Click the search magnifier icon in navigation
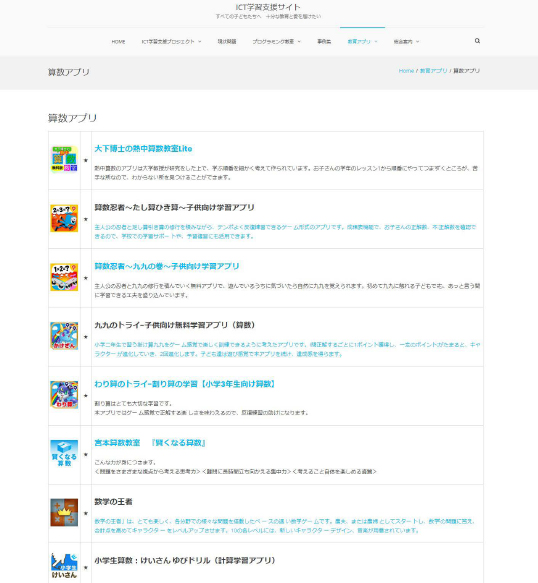The image size is (538, 583). (477, 41)
